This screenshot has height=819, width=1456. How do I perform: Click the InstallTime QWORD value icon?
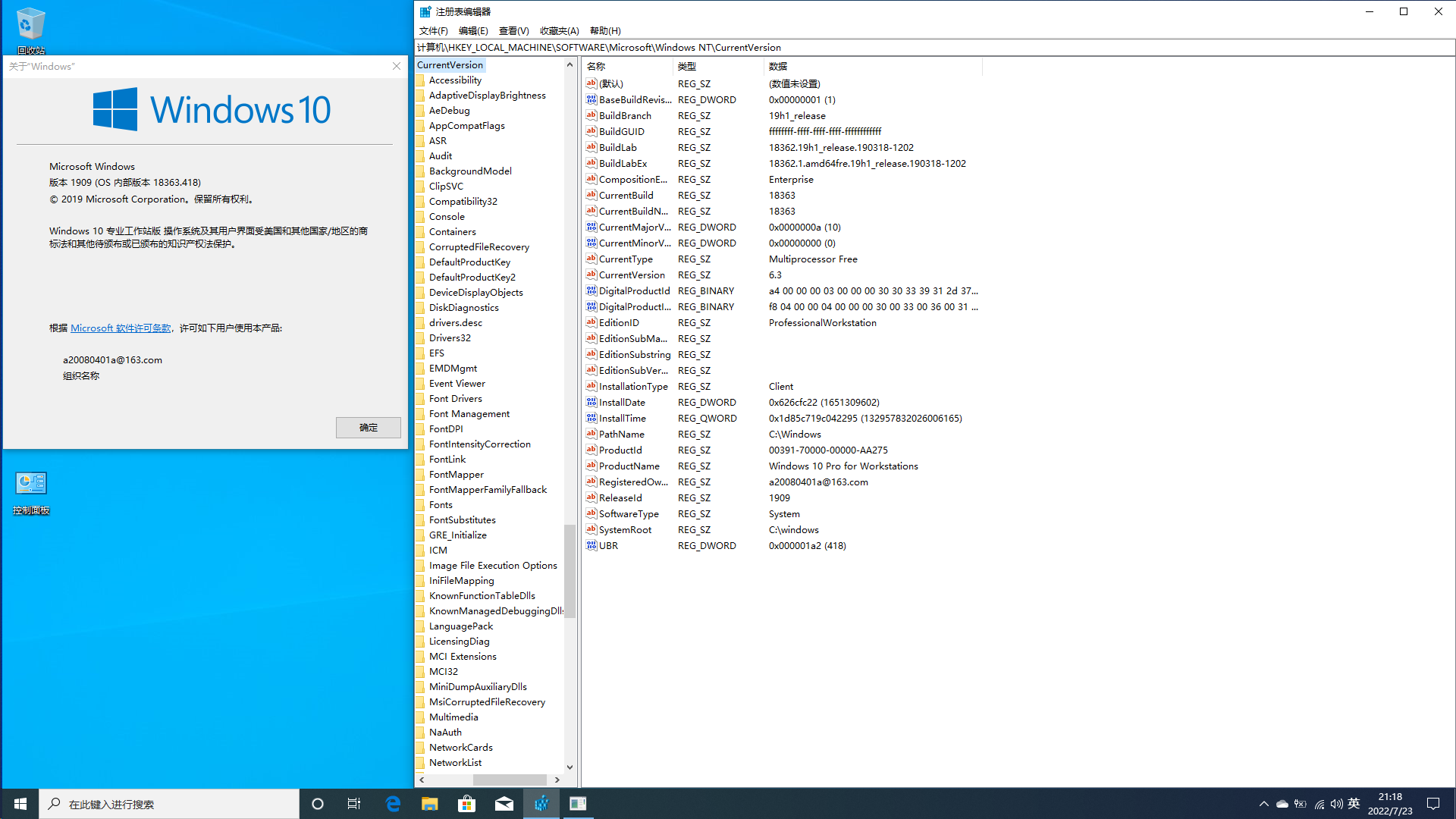coord(591,418)
